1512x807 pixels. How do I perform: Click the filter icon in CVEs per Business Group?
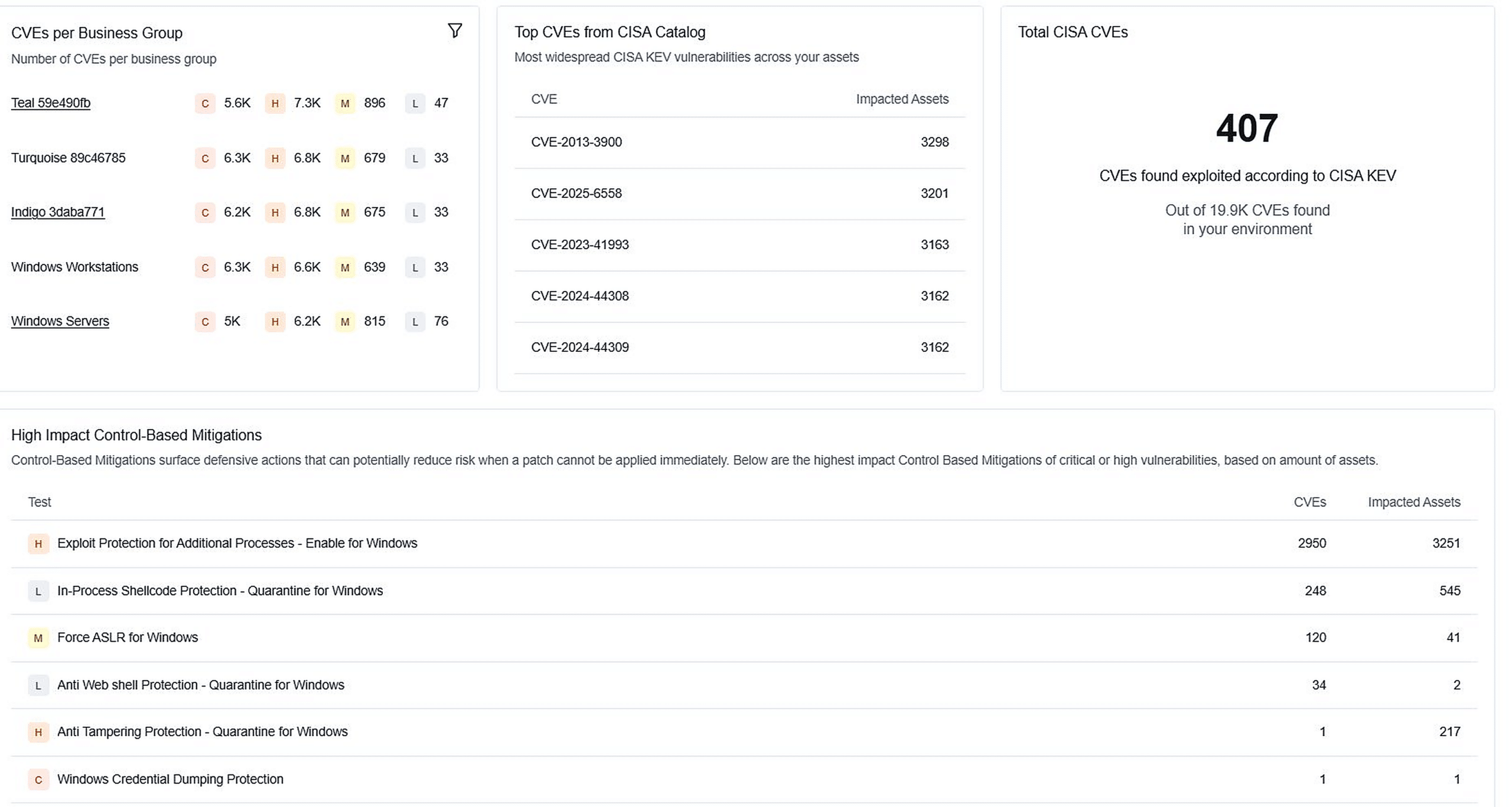[x=454, y=31]
